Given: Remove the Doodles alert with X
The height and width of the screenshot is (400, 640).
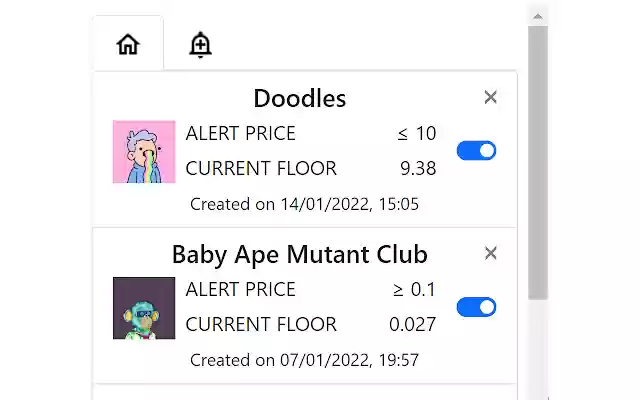Looking at the screenshot, I should 490,97.
